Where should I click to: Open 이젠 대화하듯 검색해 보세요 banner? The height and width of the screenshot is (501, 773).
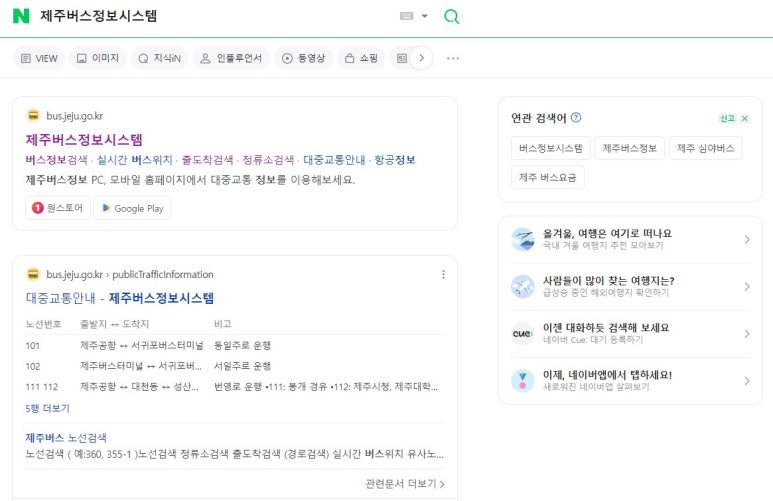(x=630, y=333)
